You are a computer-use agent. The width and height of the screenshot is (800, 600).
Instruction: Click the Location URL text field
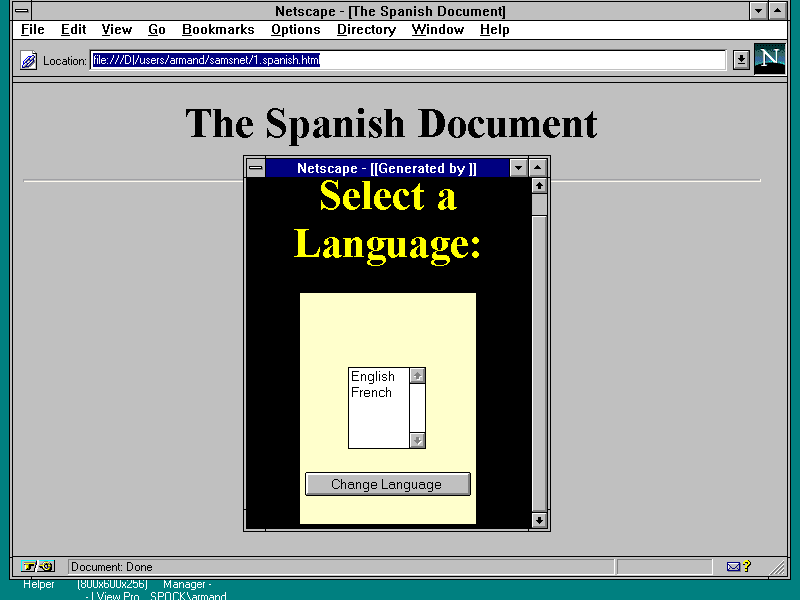[x=407, y=60]
